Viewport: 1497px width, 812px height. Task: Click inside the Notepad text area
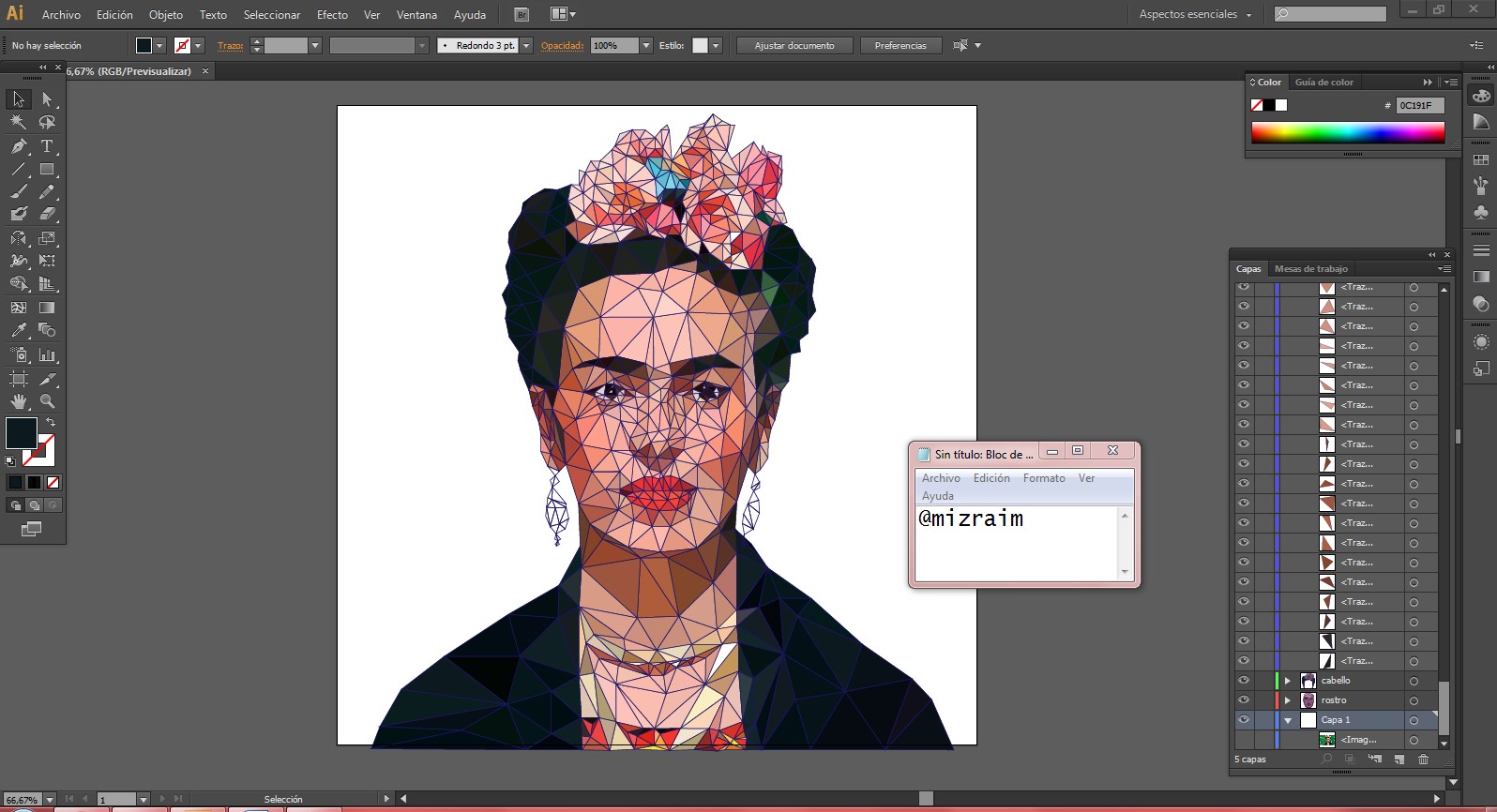(x=1016, y=544)
